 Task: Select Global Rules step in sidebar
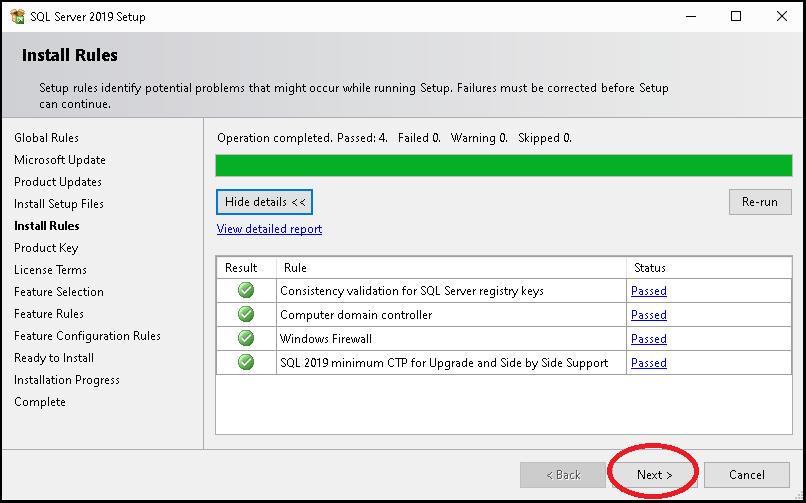(x=46, y=138)
